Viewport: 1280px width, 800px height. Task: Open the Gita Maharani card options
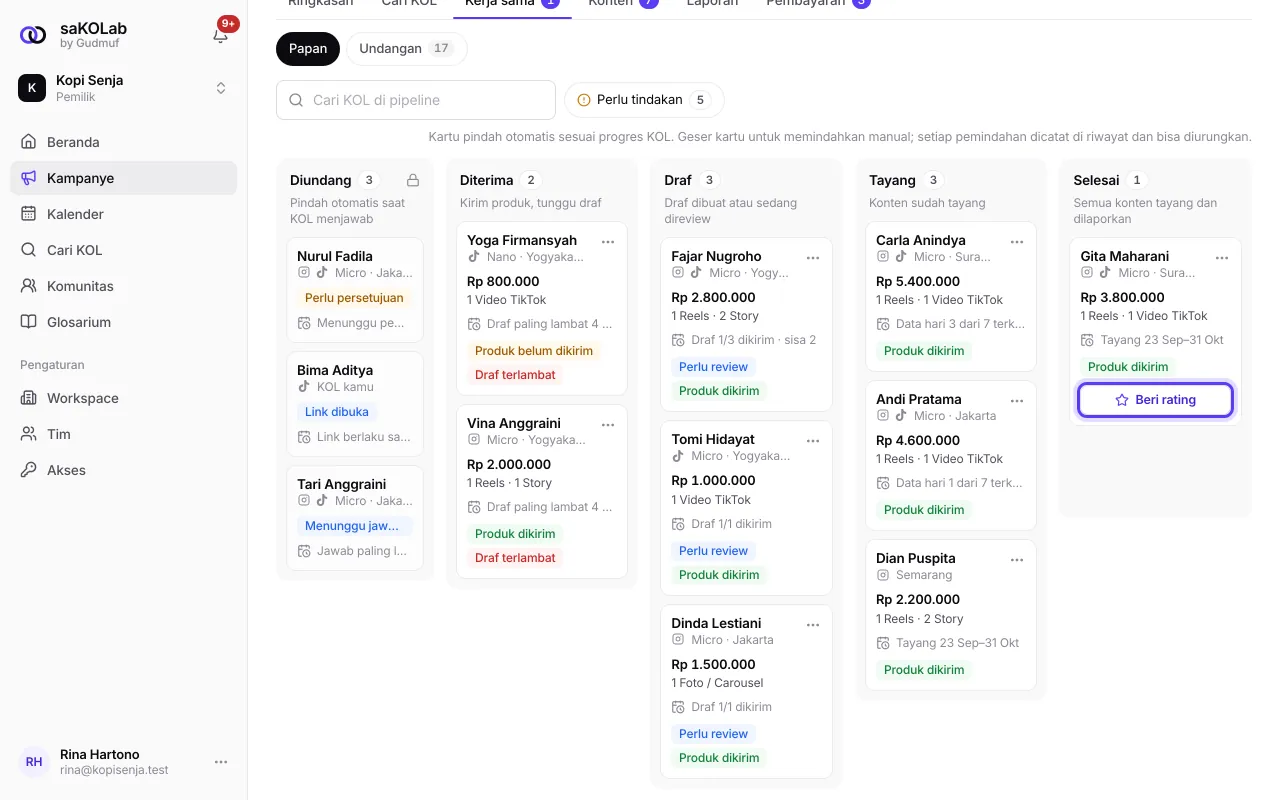[1222, 257]
